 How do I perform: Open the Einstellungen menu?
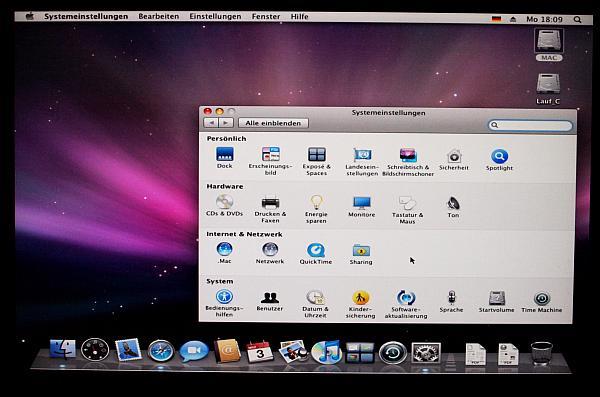pyautogui.click(x=215, y=16)
